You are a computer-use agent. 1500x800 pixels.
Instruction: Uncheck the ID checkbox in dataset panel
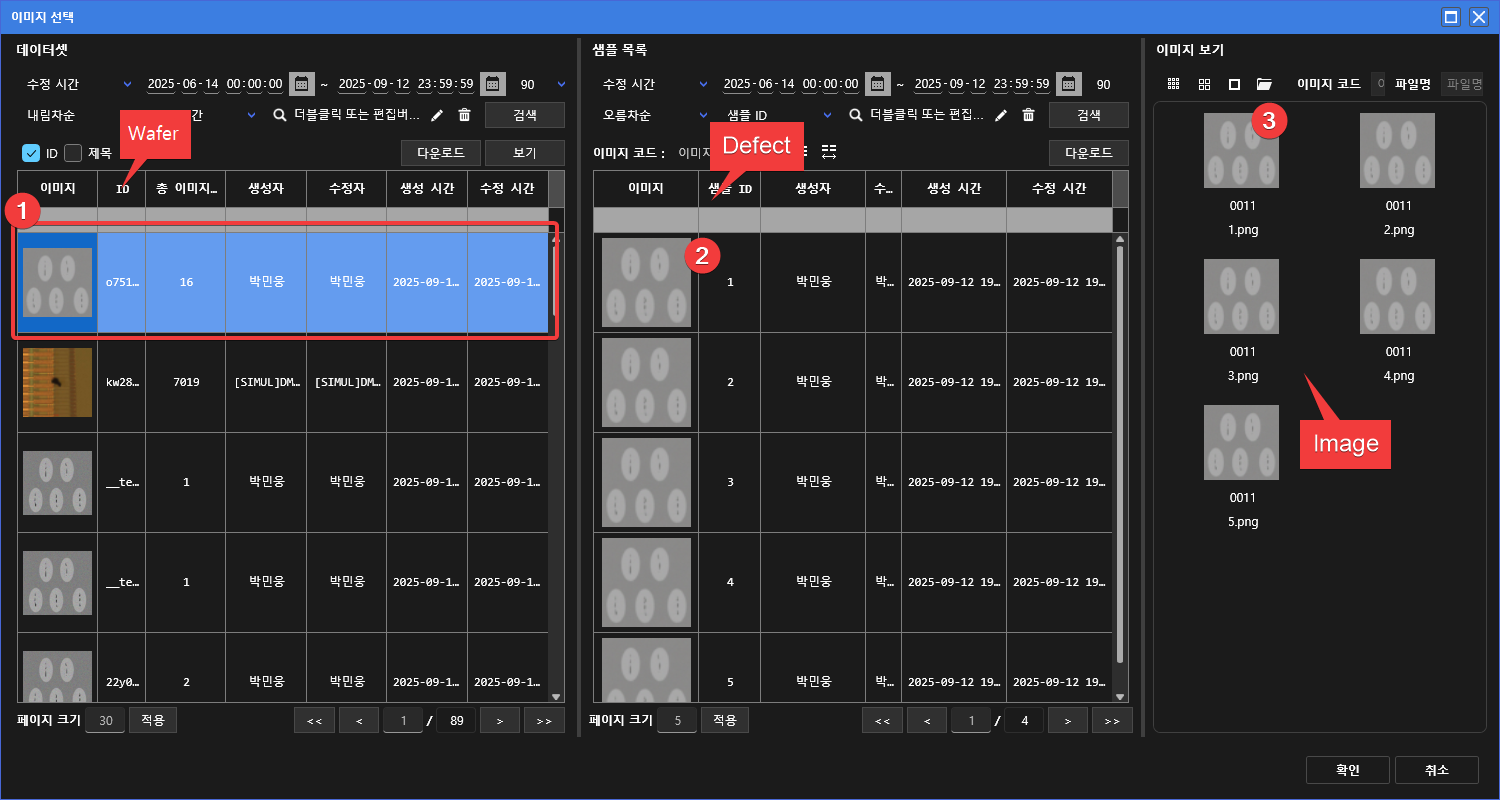tap(31, 153)
